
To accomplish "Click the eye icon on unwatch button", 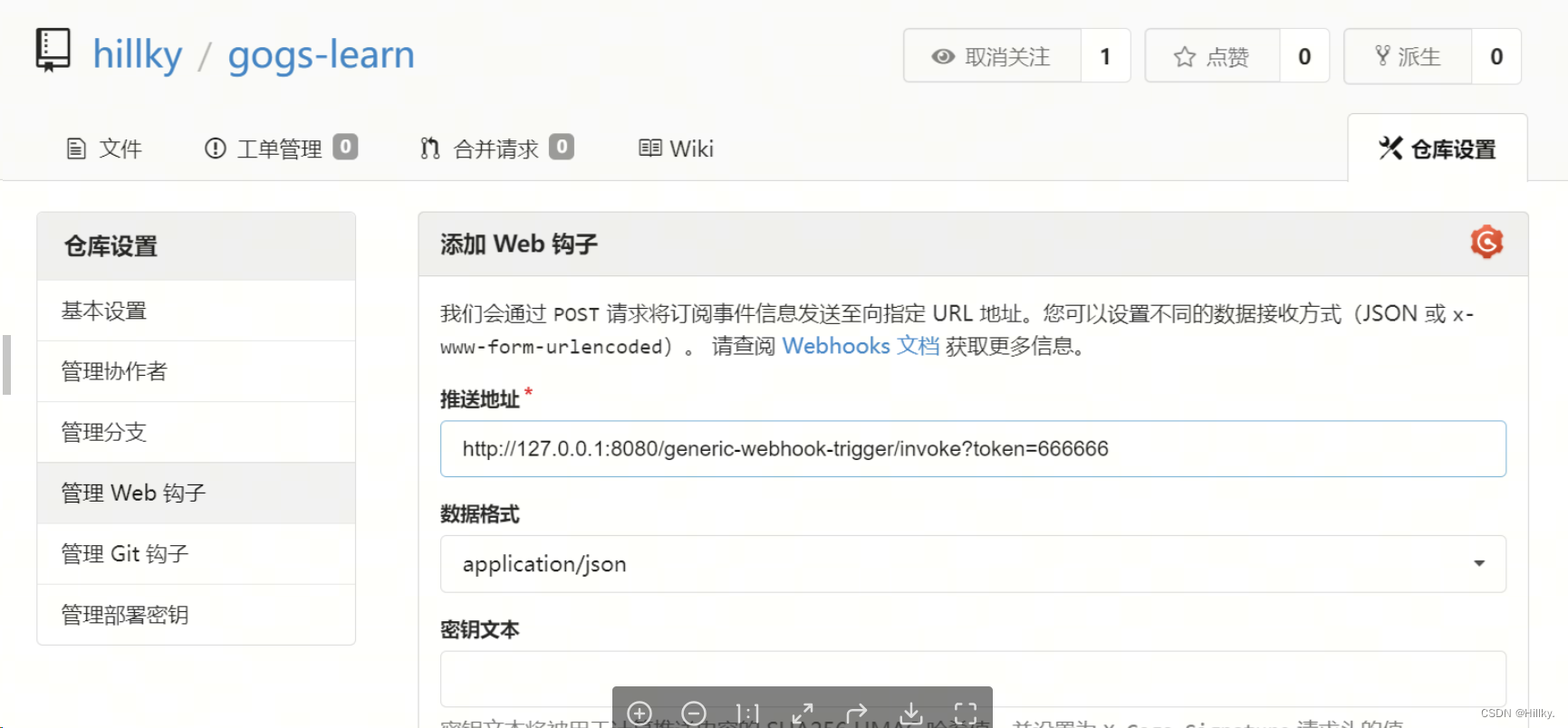I will [x=943, y=57].
